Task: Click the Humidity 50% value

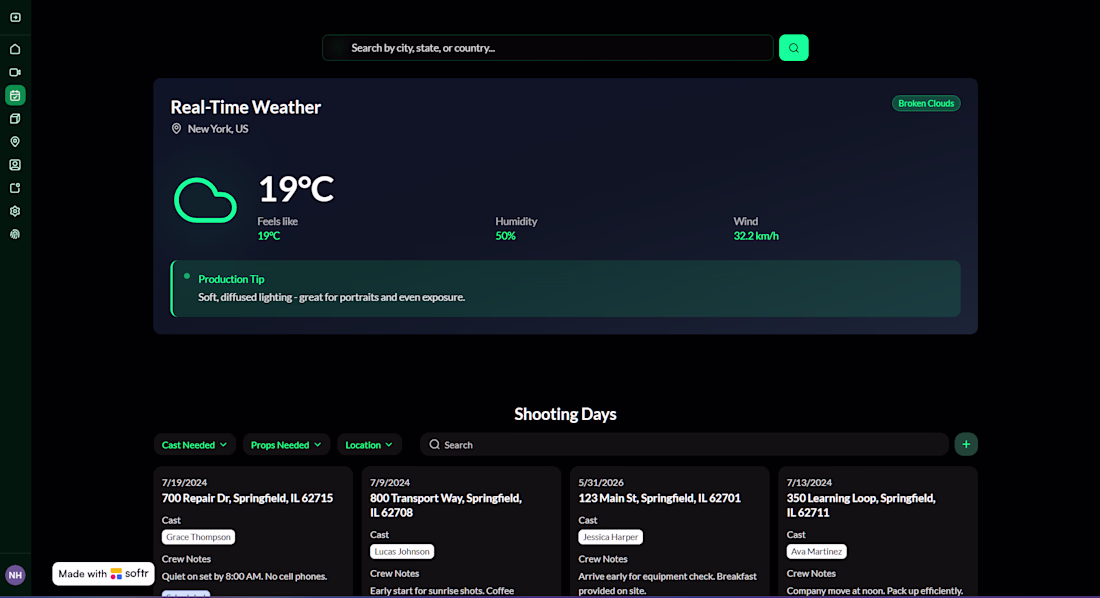Action: pos(505,237)
